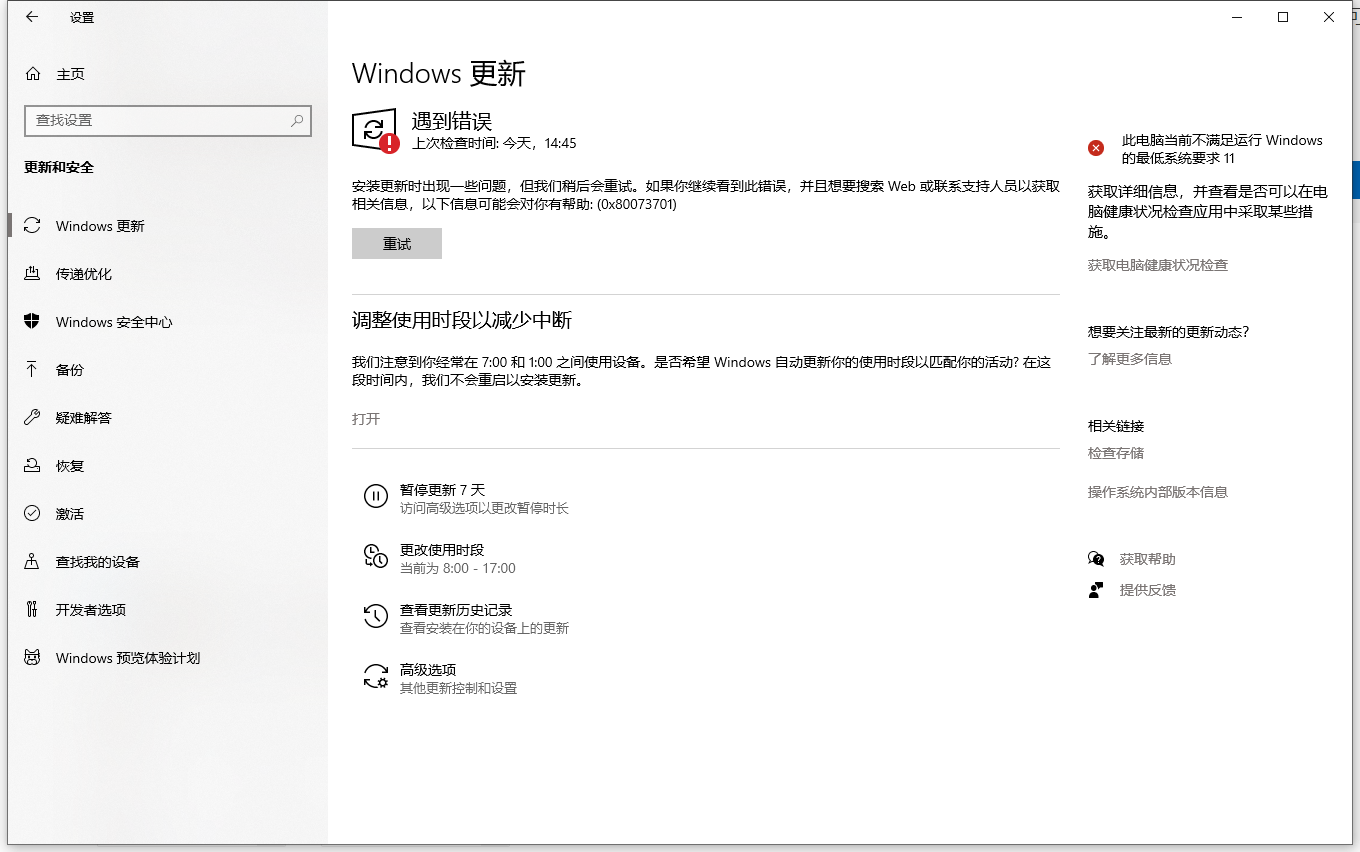Click the 高级选项 advanced options icon
The width and height of the screenshot is (1360, 852).
[376, 677]
